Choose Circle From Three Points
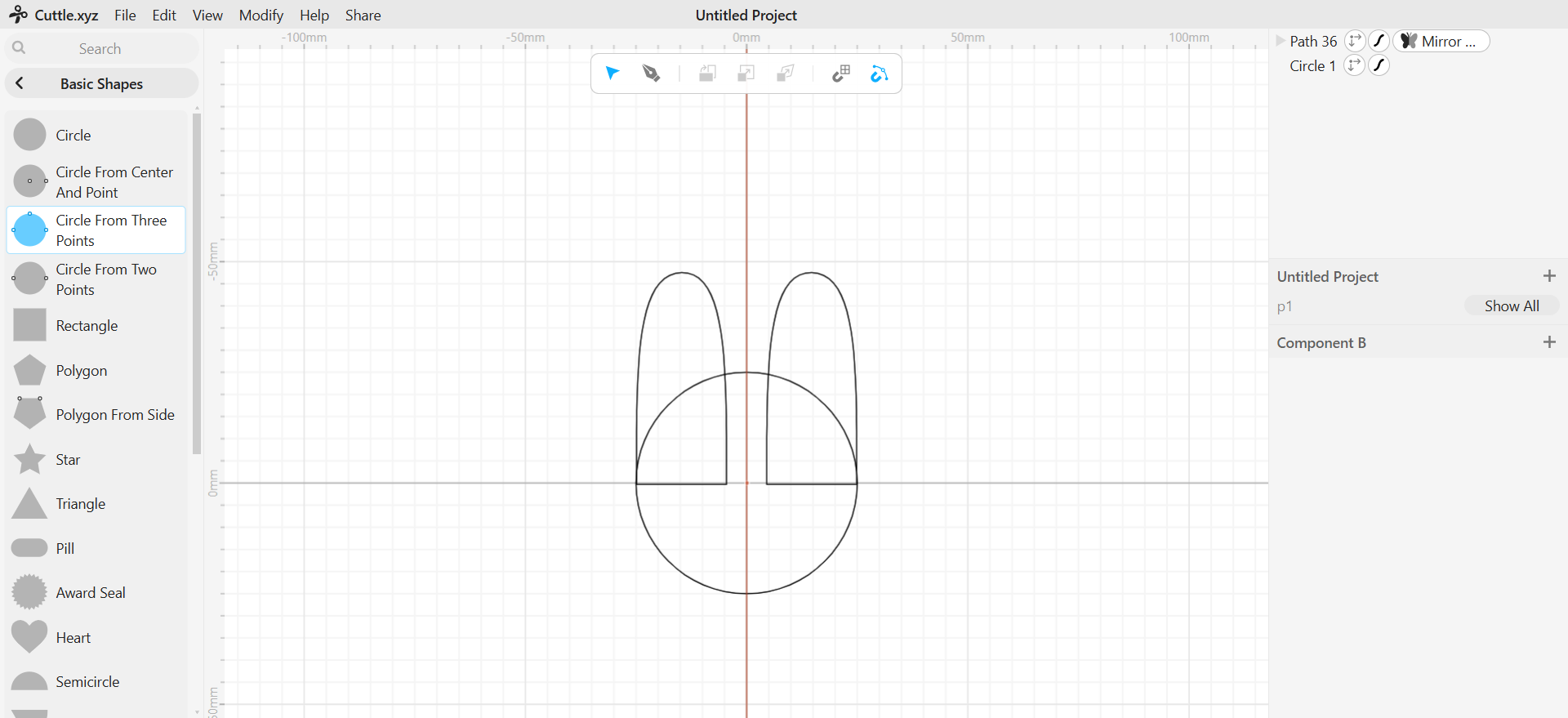This screenshot has width=1568, height=718. tap(96, 230)
